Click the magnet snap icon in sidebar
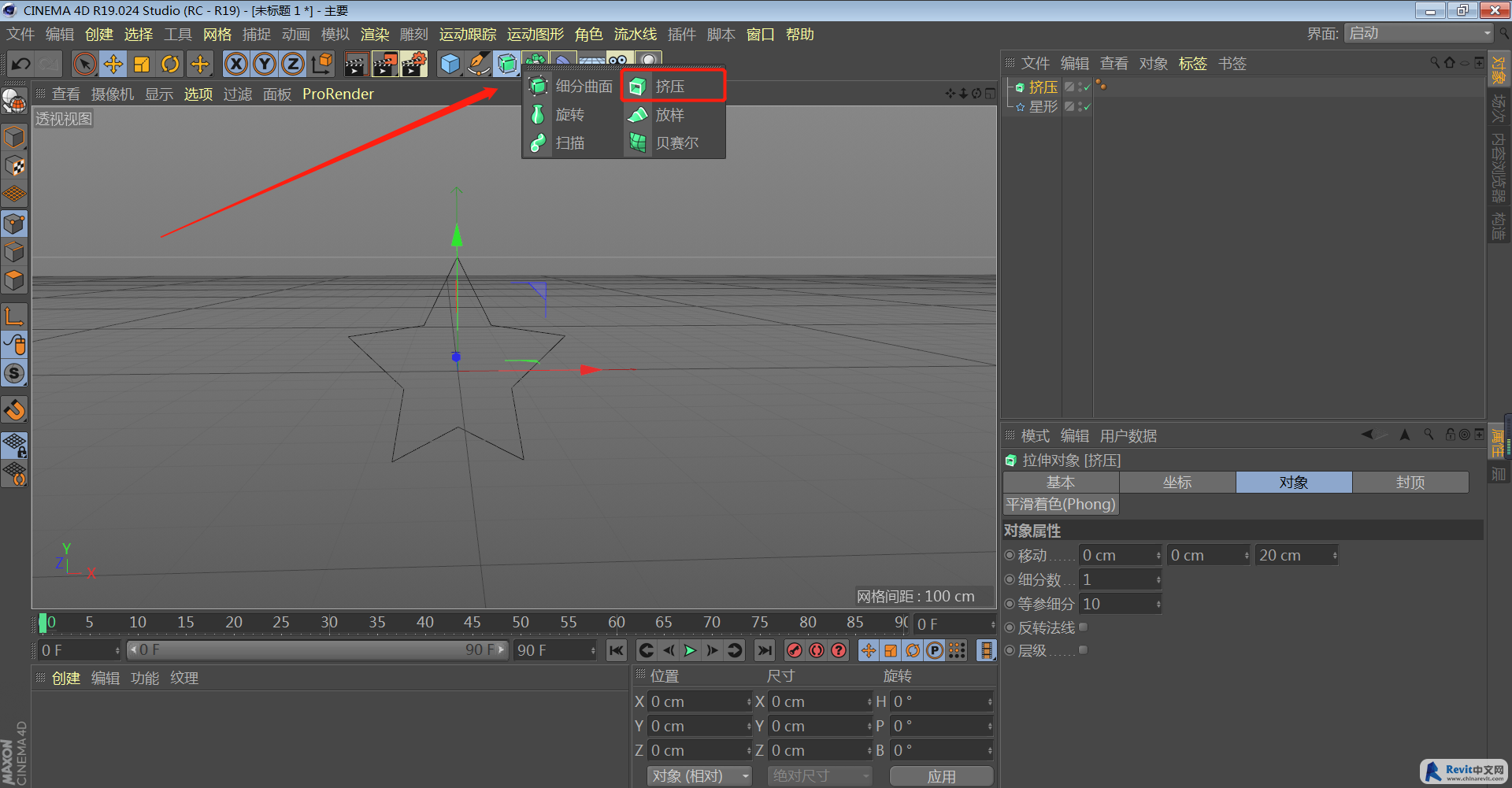The height and width of the screenshot is (788, 1512). (x=15, y=410)
